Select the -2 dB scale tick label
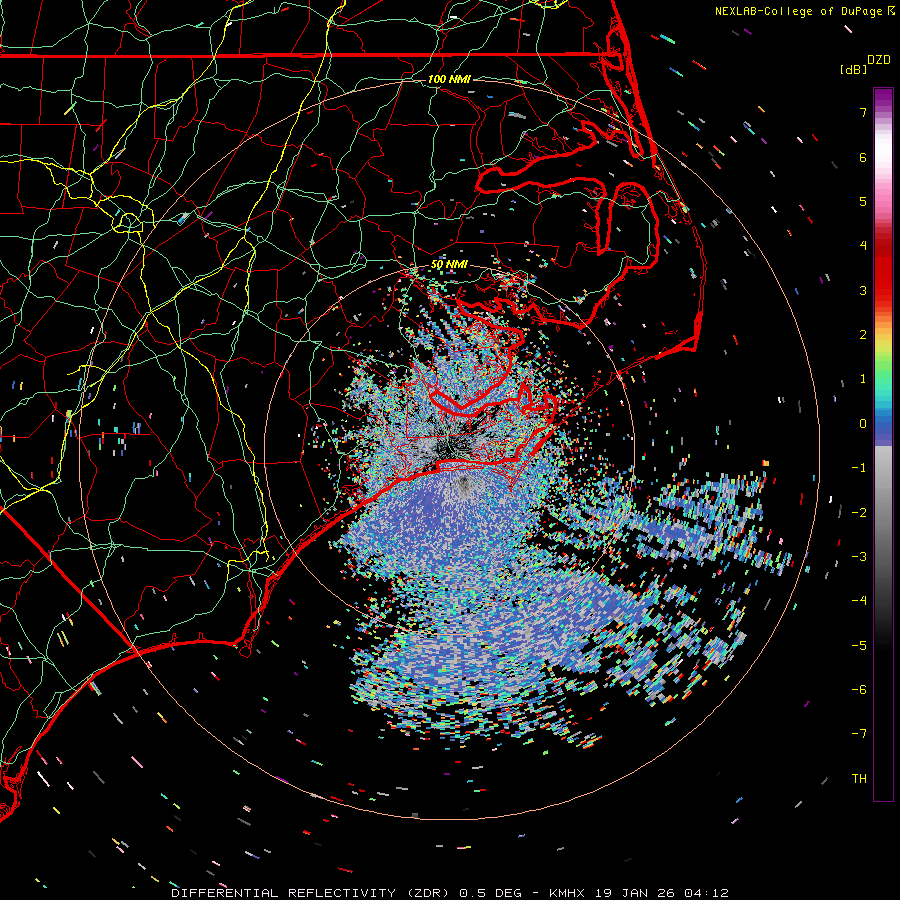Image resolution: width=900 pixels, height=900 pixels. (859, 512)
